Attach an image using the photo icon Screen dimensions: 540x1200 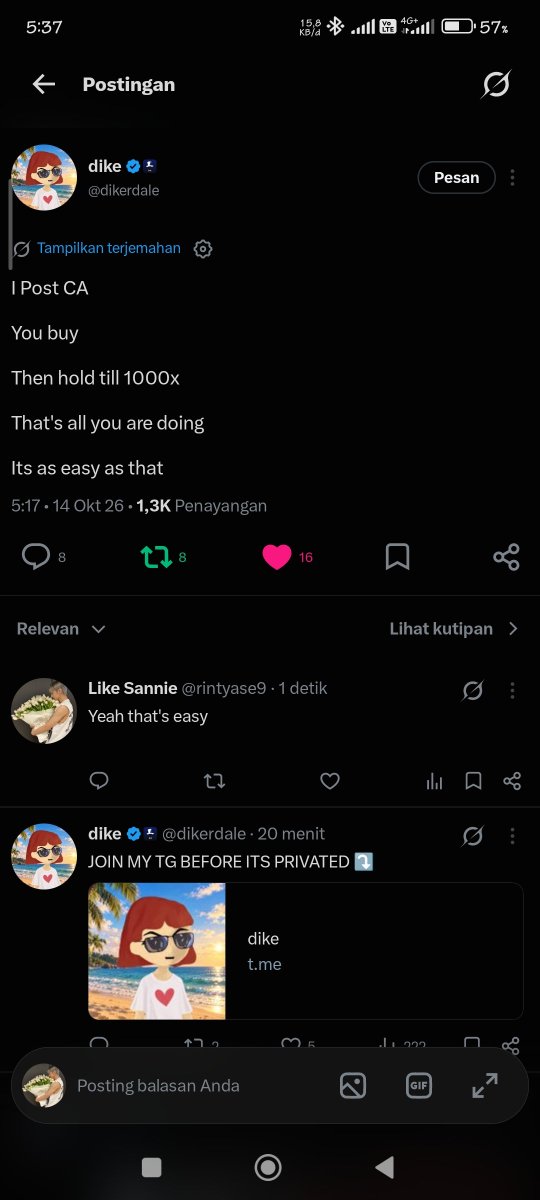[x=353, y=1085]
